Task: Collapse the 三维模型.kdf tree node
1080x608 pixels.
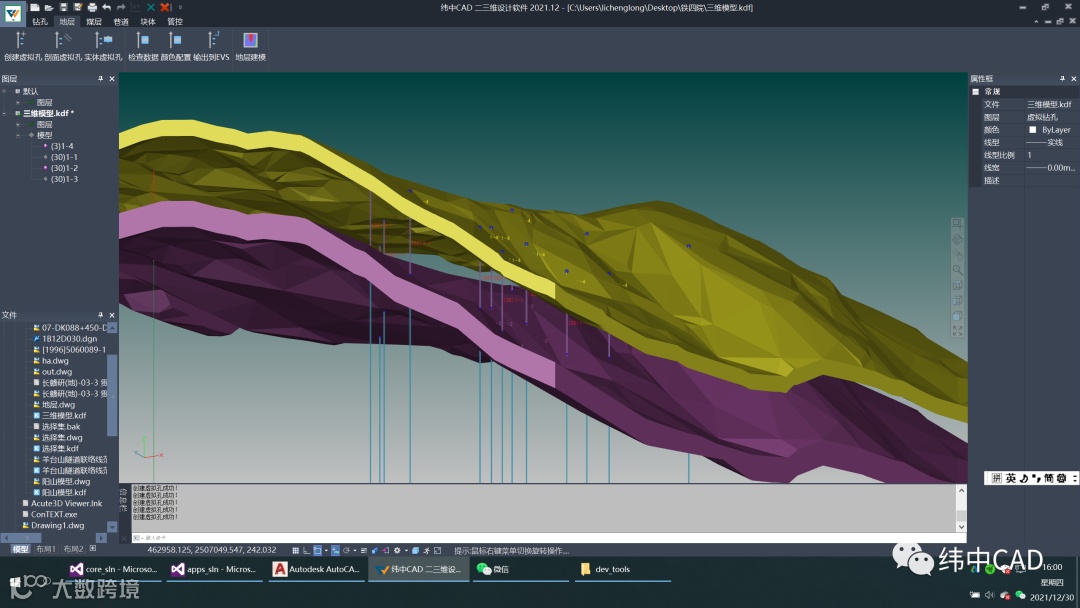Action: (5, 114)
